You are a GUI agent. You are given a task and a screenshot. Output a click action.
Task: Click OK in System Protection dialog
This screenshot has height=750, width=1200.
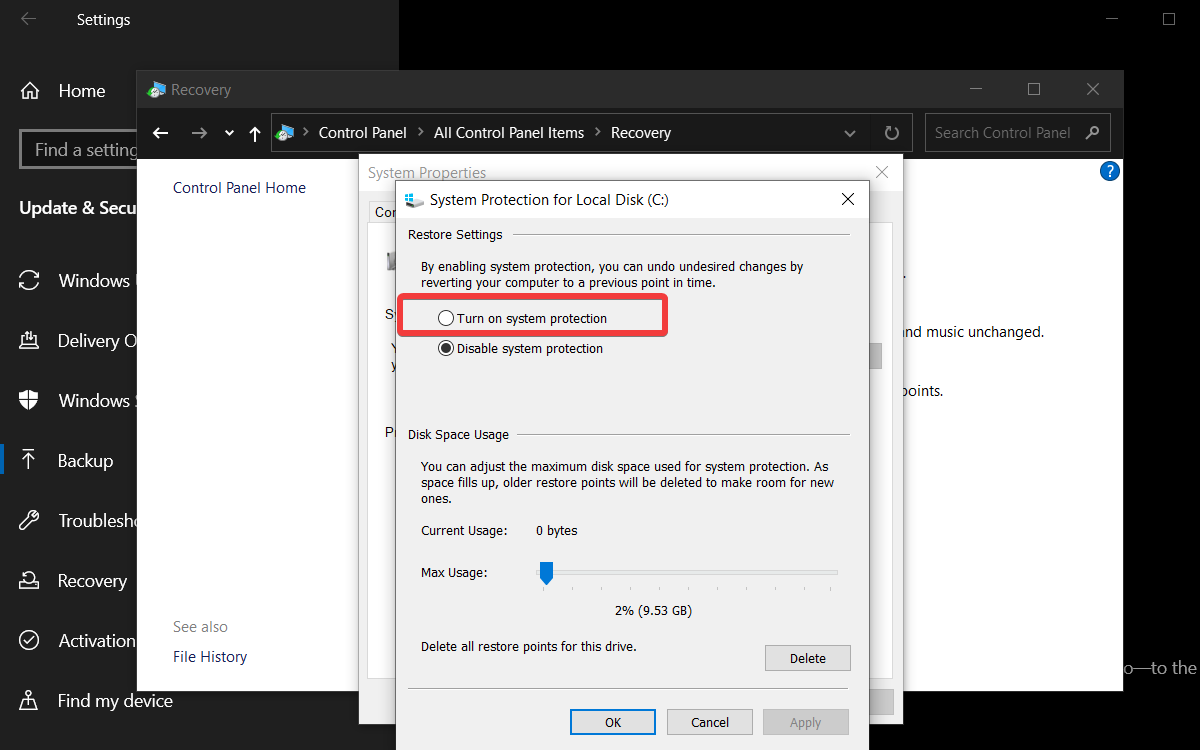tap(613, 722)
